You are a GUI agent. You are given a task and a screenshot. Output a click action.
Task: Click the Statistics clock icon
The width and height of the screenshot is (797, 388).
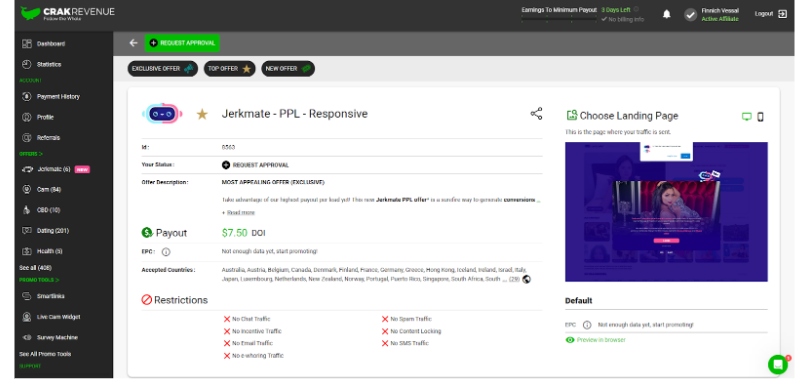(27, 64)
